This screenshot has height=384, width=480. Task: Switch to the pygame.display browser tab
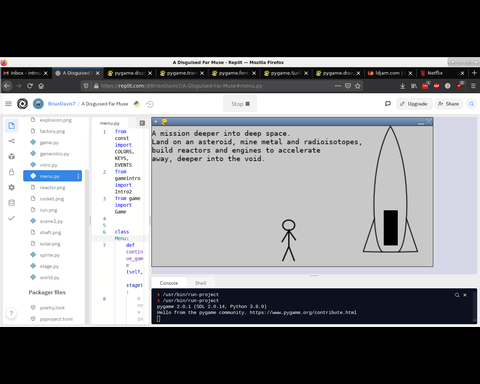click(130, 73)
